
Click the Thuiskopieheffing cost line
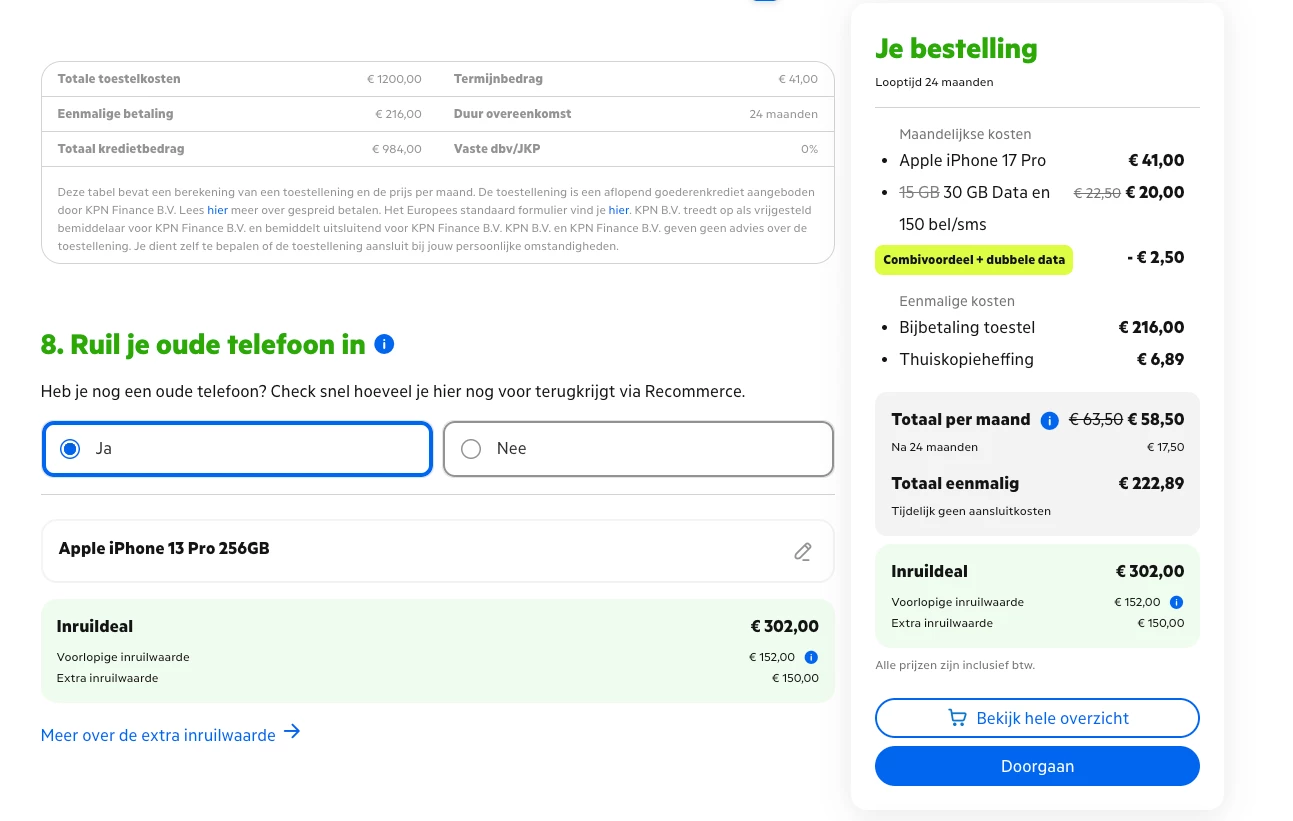pyautogui.click(x=966, y=360)
